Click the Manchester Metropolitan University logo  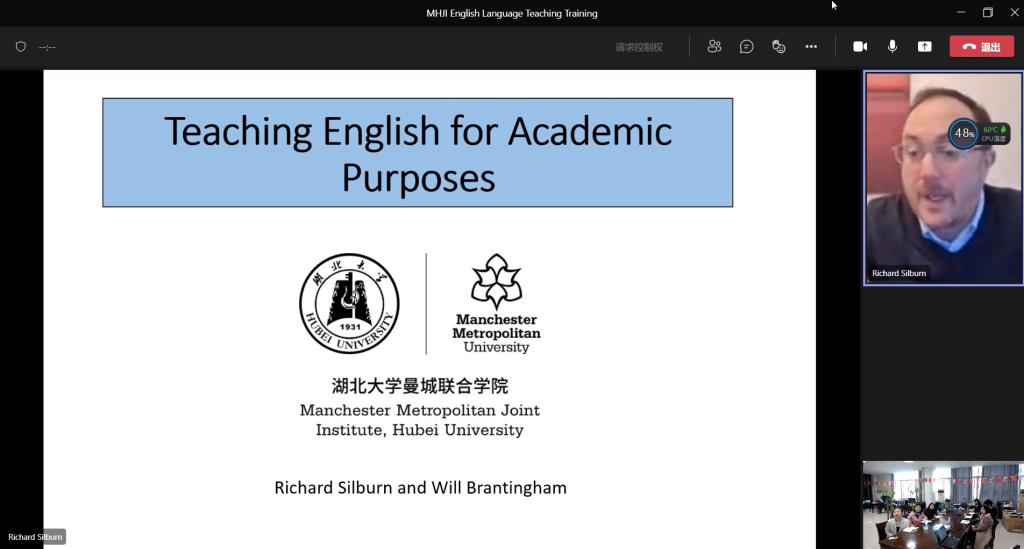point(496,303)
